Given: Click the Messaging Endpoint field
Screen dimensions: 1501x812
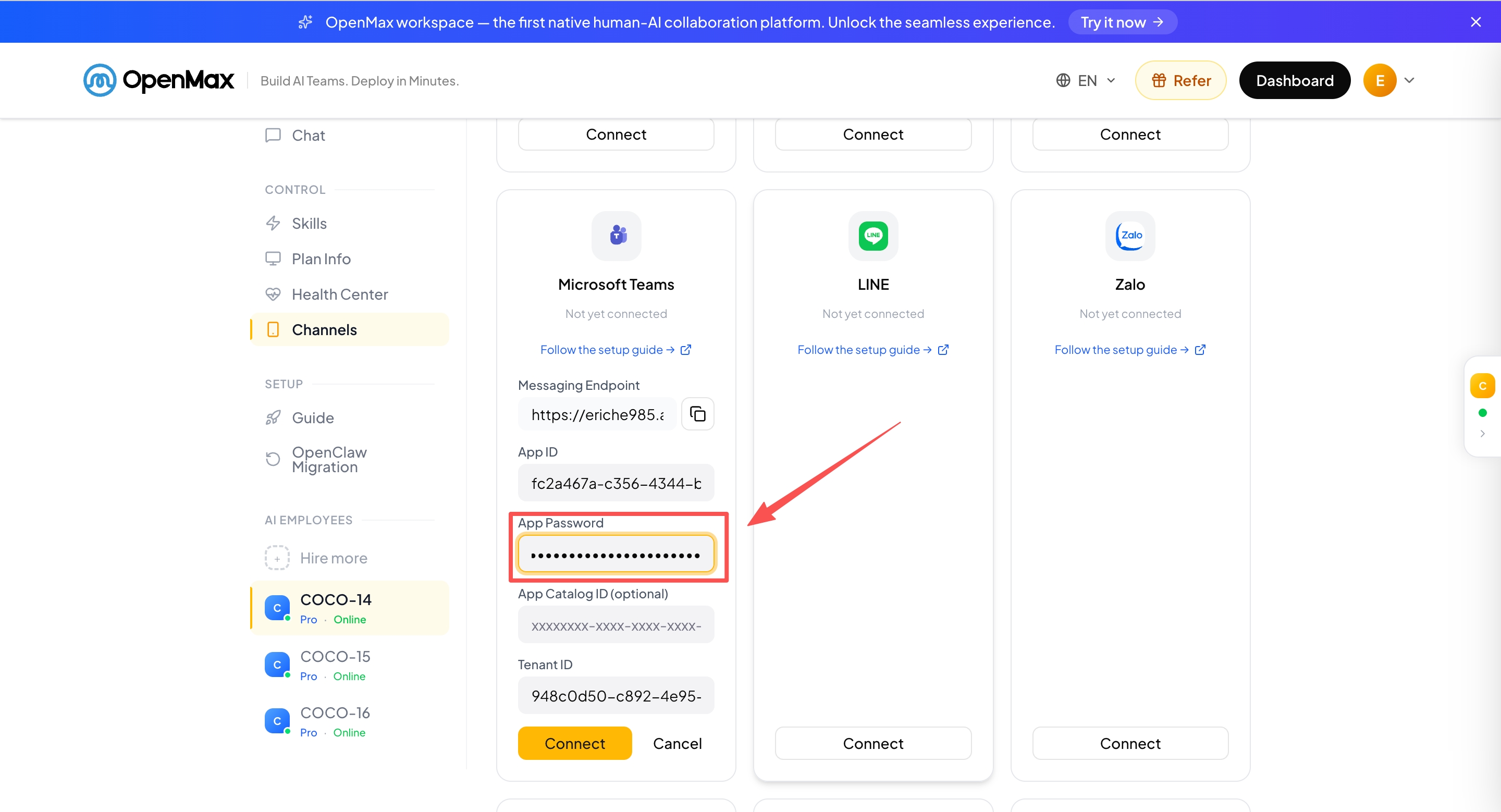Looking at the screenshot, I should (597, 414).
